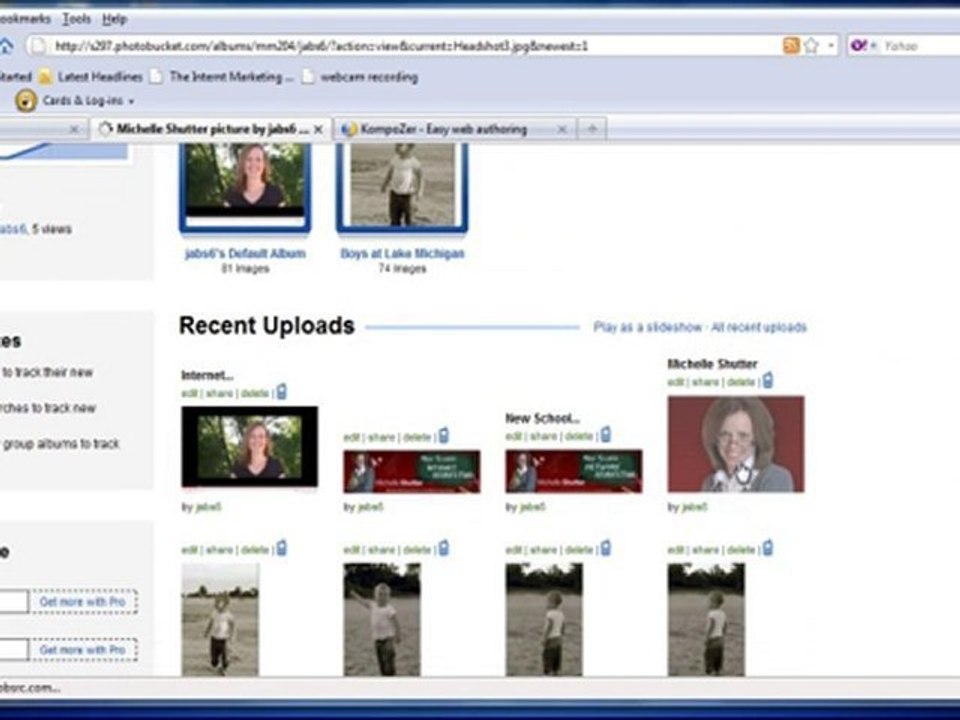This screenshot has width=960, height=720.
Task: Click Boys at Lake Michigan link
Action: coord(402,253)
